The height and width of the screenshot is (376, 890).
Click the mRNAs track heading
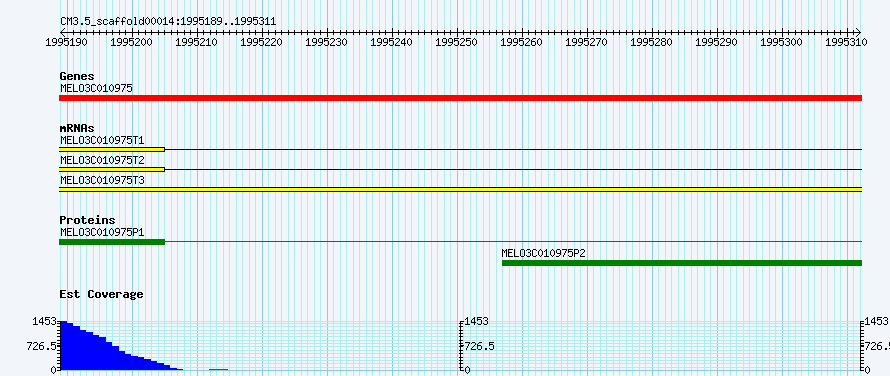pyautogui.click(x=77, y=128)
